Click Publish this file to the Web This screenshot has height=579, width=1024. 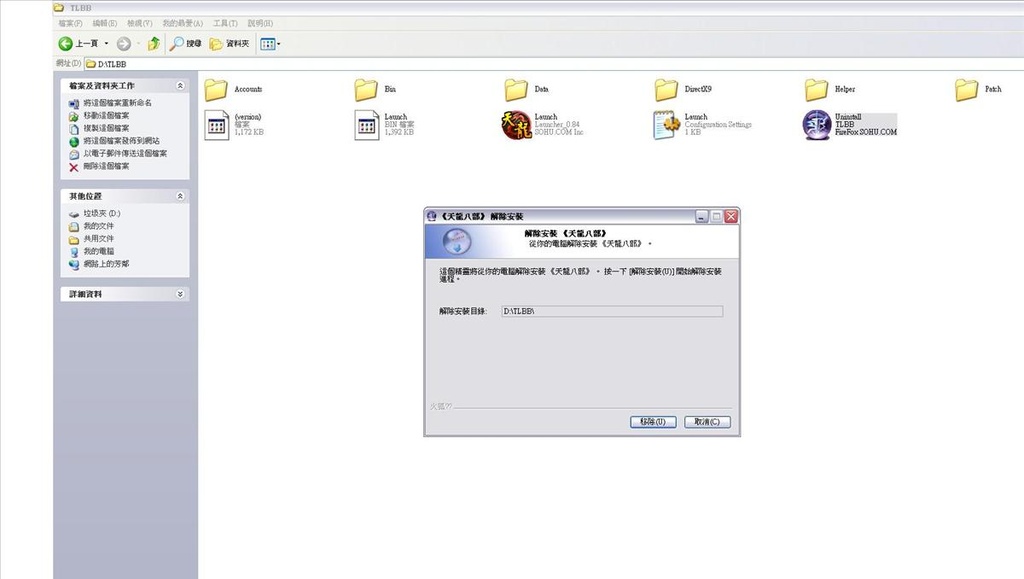pyautogui.click(x=121, y=141)
